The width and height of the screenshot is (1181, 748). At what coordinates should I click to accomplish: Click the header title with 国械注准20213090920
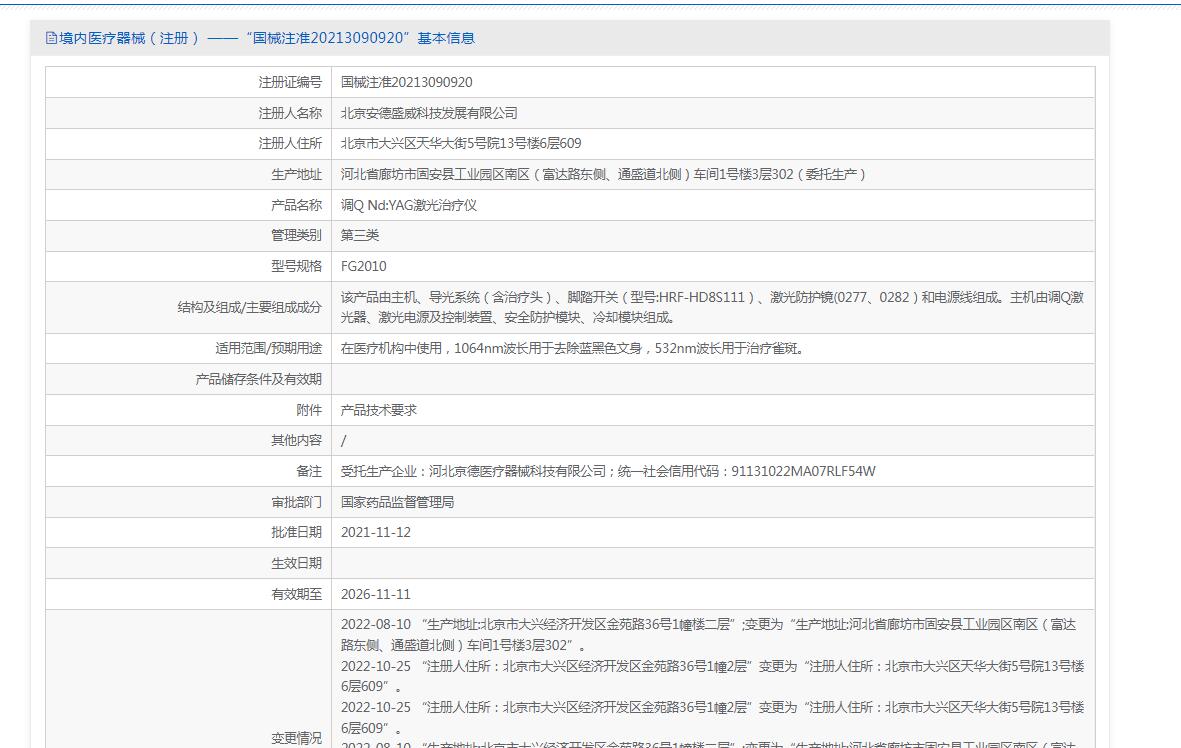click(x=267, y=38)
